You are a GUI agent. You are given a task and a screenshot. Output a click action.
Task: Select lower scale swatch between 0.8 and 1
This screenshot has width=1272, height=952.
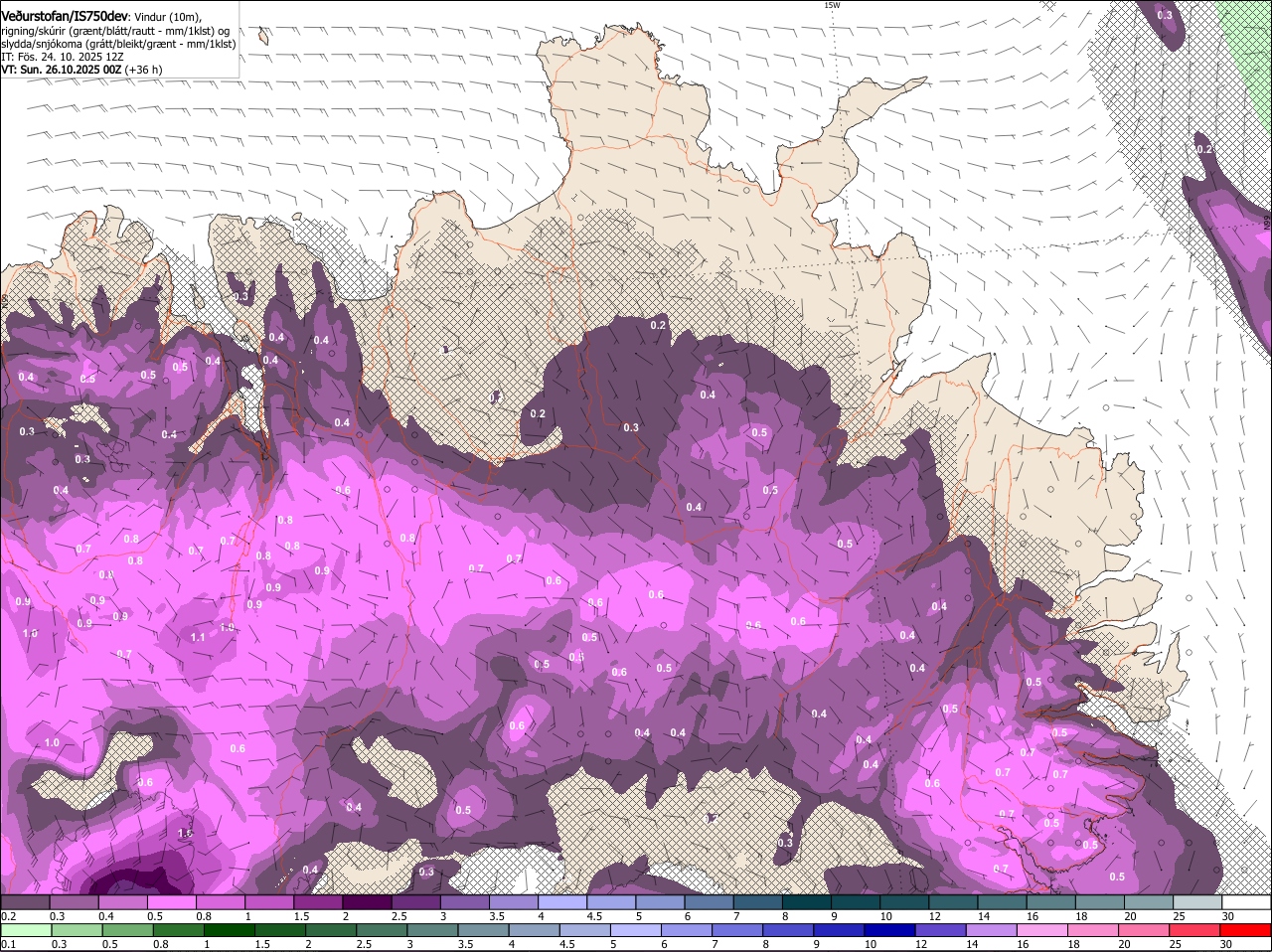coord(178,930)
